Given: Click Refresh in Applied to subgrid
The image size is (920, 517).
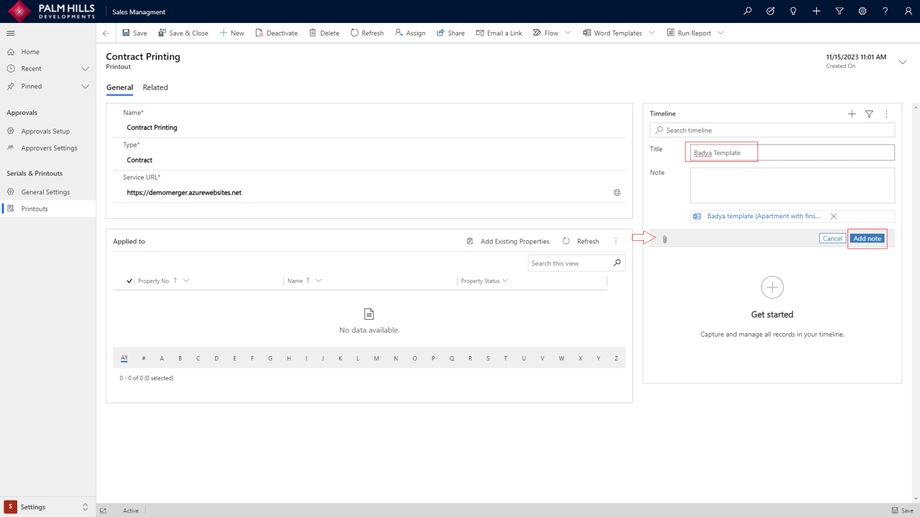Looking at the screenshot, I should coord(581,241).
